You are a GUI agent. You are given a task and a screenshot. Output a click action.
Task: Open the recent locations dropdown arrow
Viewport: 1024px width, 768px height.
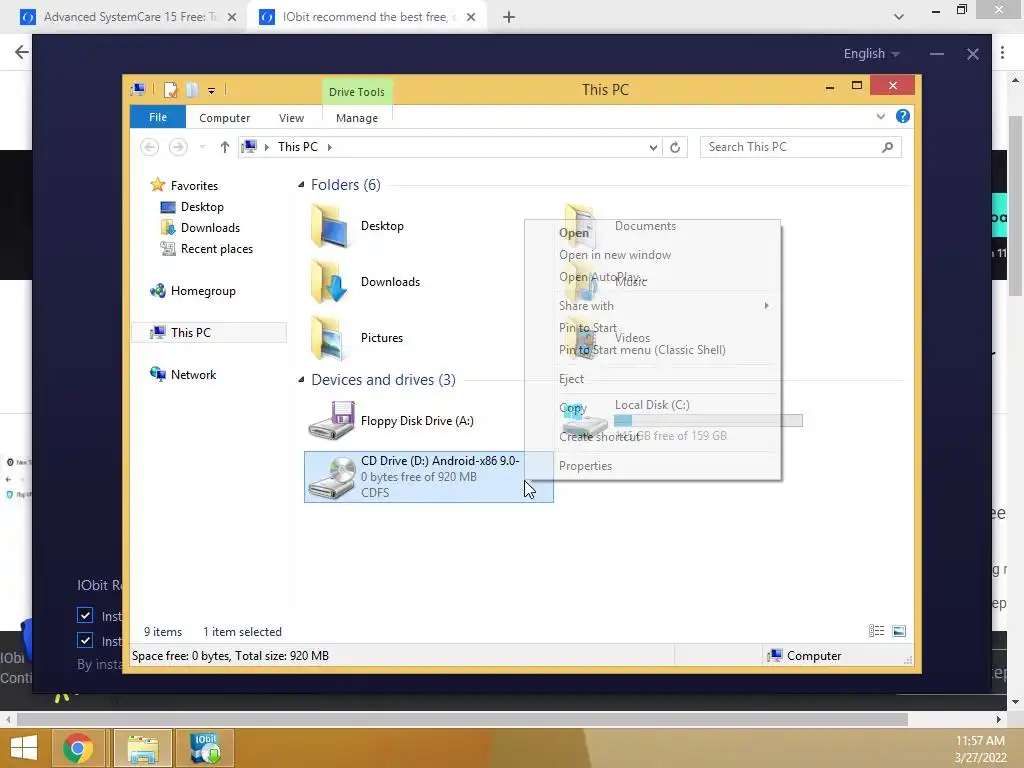coord(202,147)
